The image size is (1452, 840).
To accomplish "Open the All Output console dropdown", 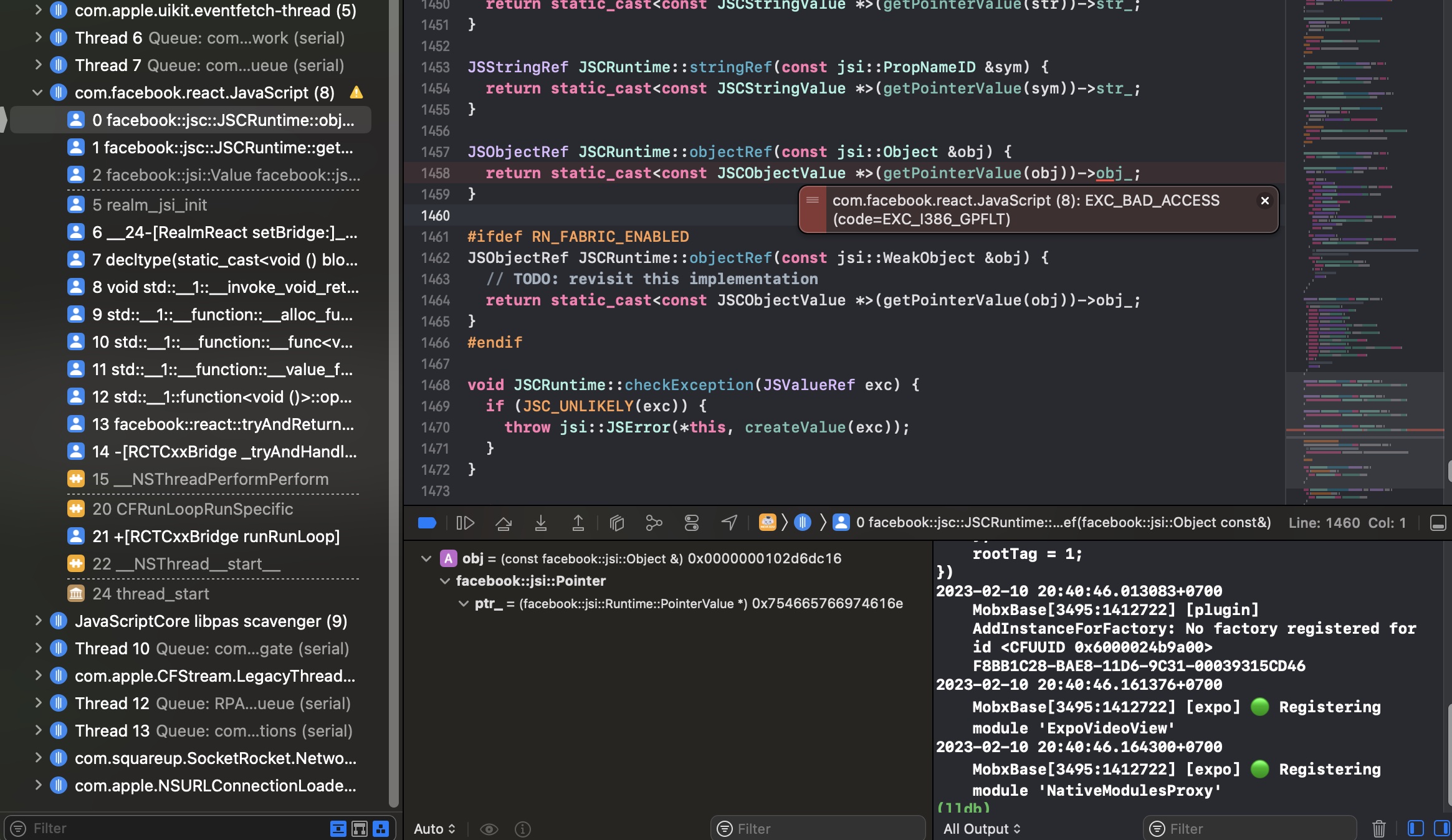I will tap(982, 829).
